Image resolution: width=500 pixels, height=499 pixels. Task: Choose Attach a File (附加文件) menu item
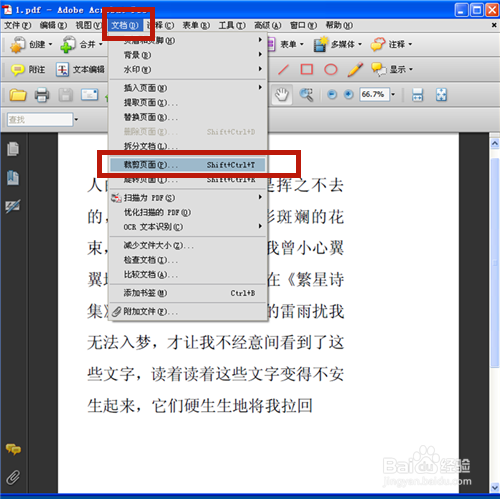click(188, 312)
